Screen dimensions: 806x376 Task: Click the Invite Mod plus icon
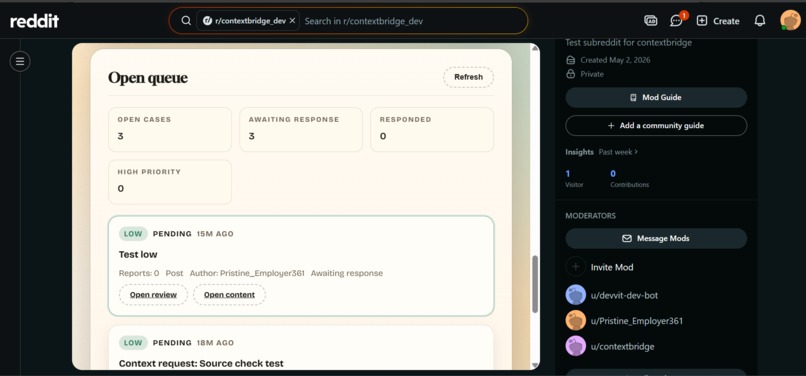(576, 267)
